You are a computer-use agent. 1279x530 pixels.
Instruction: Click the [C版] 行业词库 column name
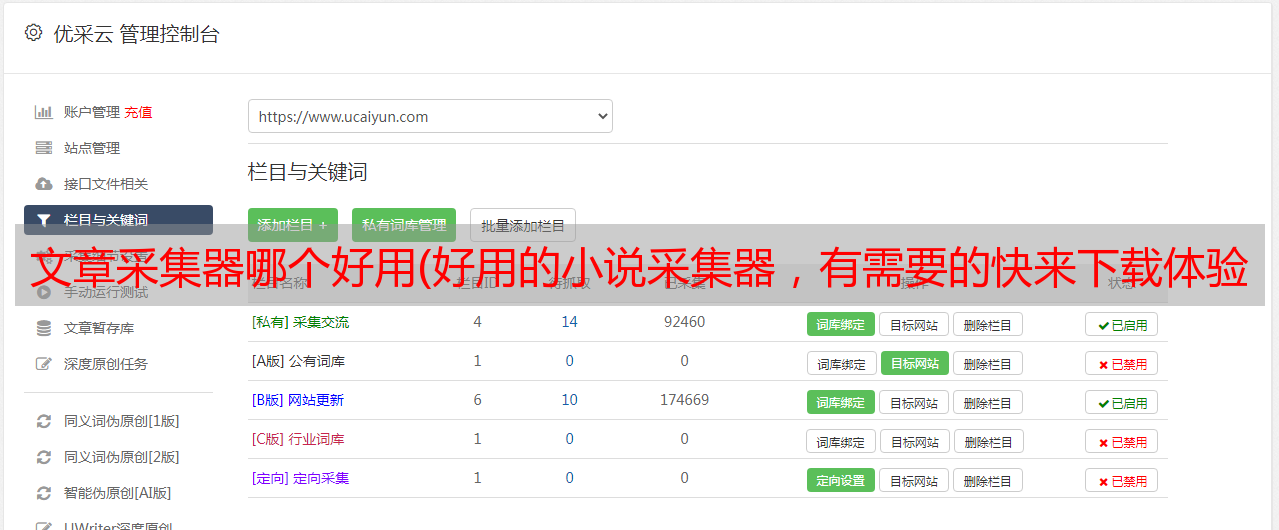tap(298, 439)
